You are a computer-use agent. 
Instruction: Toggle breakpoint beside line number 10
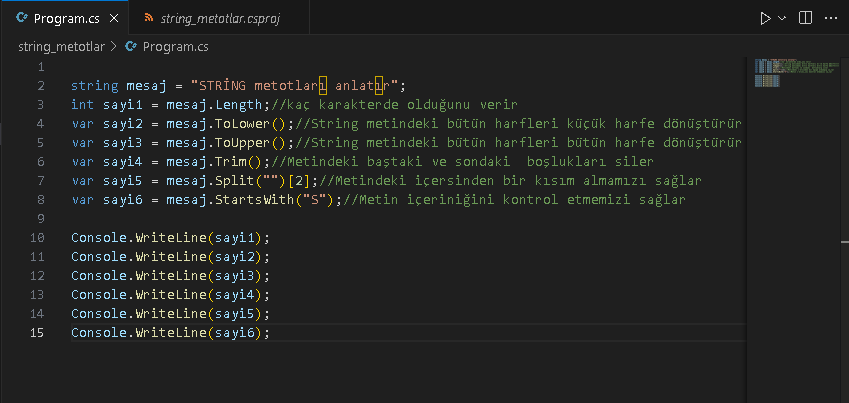point(18,238)
